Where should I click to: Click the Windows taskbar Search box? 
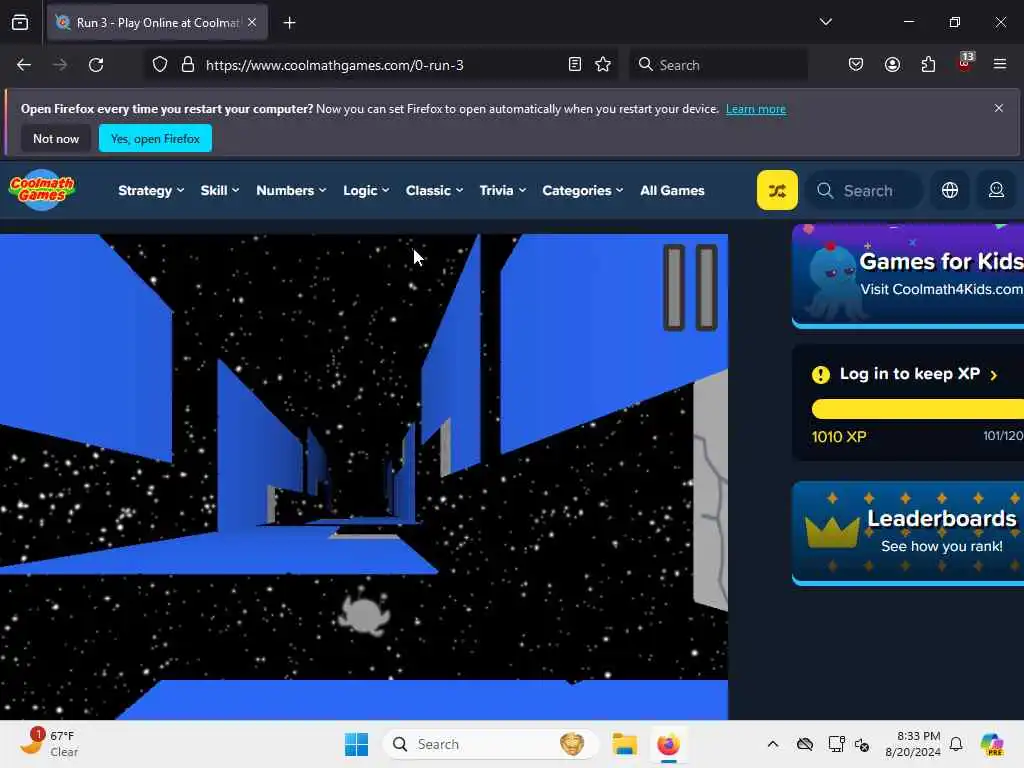pyautogui.click(x=490, y=744)
